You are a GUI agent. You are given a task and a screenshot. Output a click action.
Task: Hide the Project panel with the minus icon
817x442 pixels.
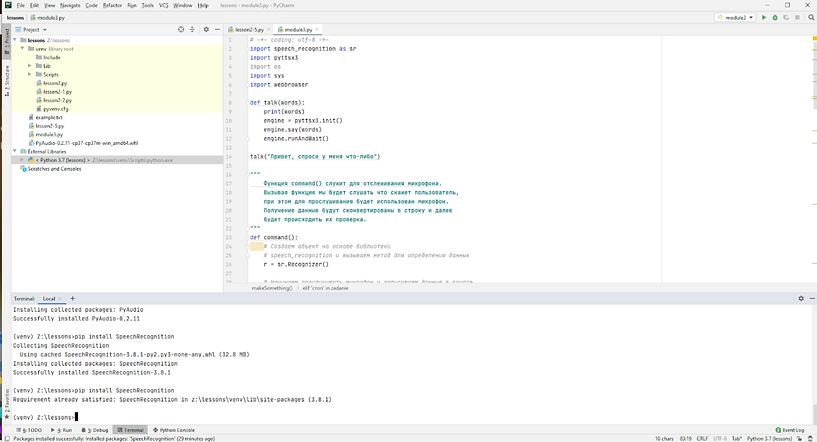point(217,30)
